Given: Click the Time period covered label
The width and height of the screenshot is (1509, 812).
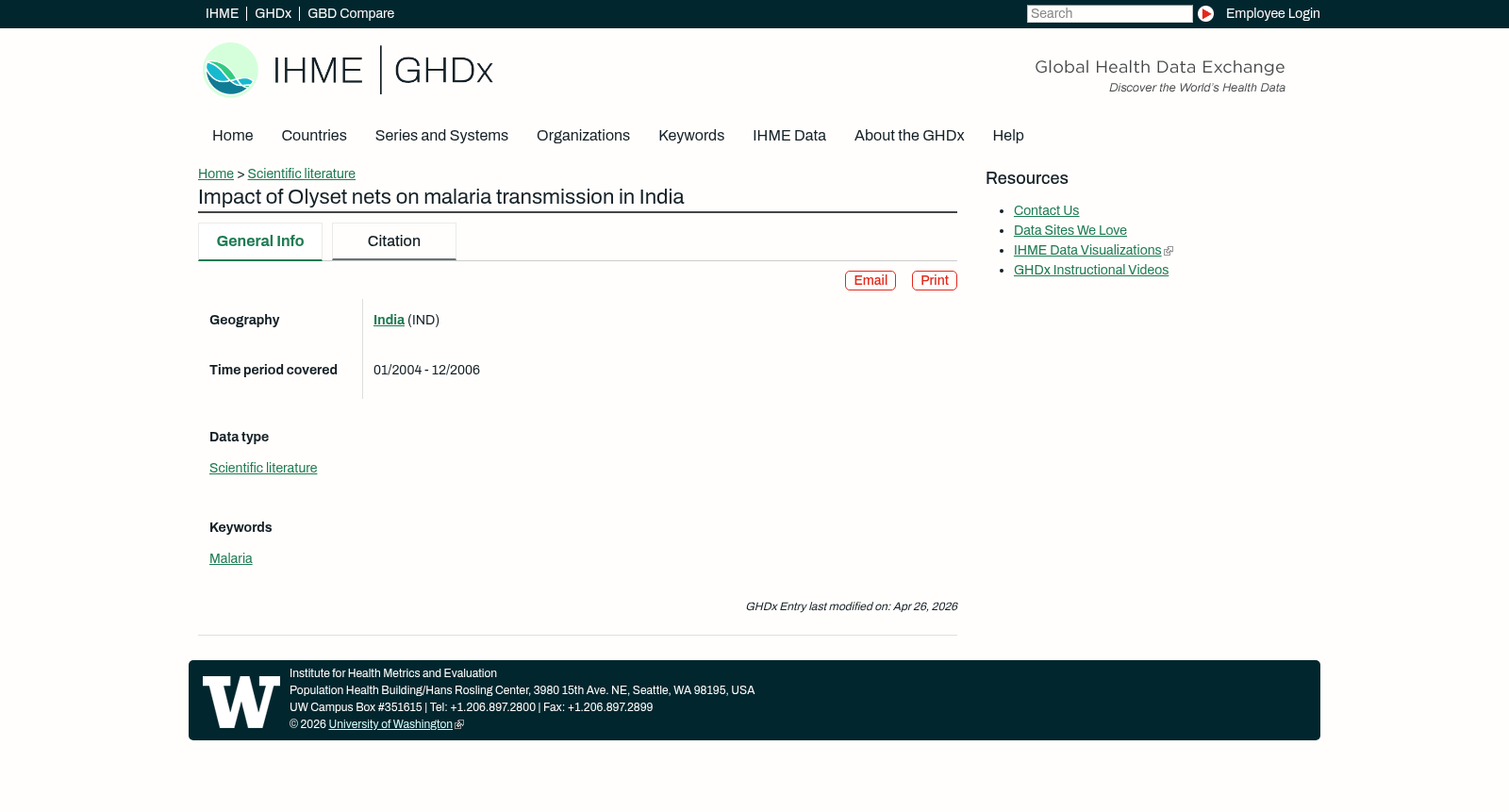Looking at the screenshot, I should tap(274, 370).
